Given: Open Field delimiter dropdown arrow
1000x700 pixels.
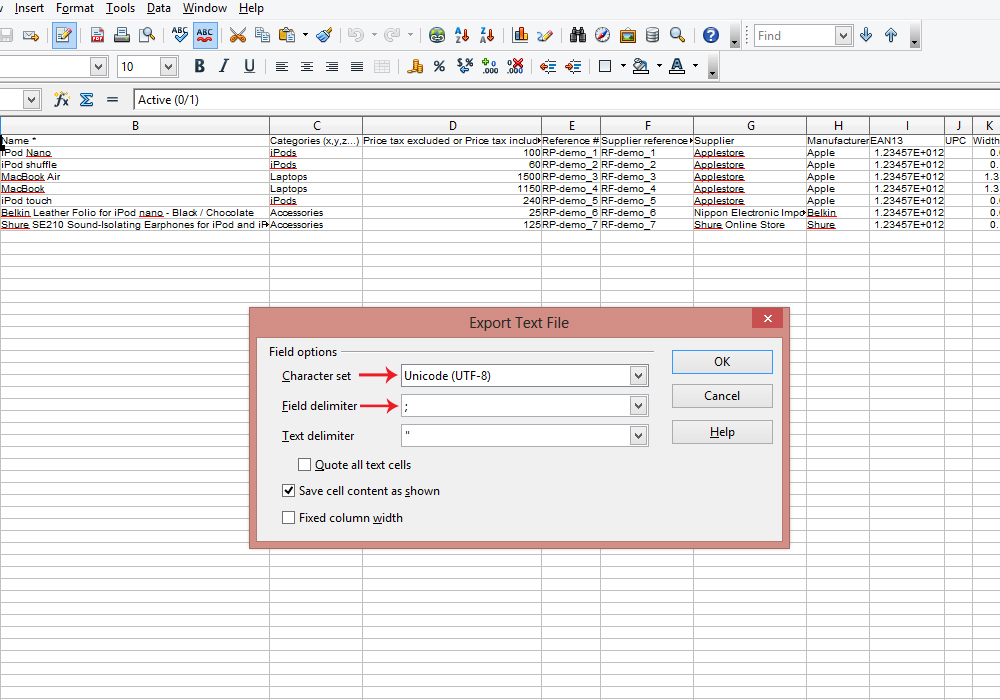Looking at the screenshot, I should point(638,405).
